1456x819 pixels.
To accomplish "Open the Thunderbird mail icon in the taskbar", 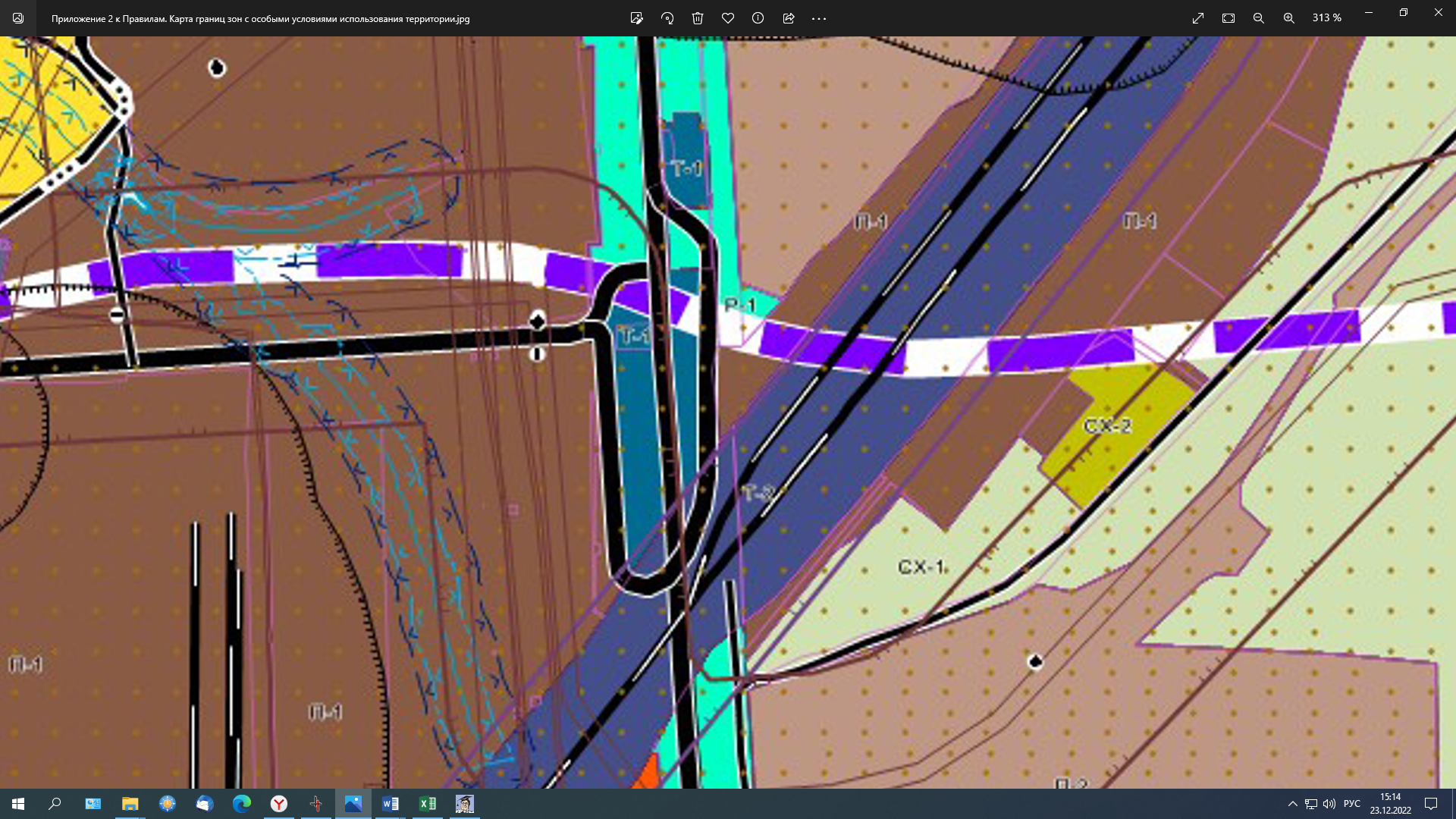I will [x=205, y=804].
